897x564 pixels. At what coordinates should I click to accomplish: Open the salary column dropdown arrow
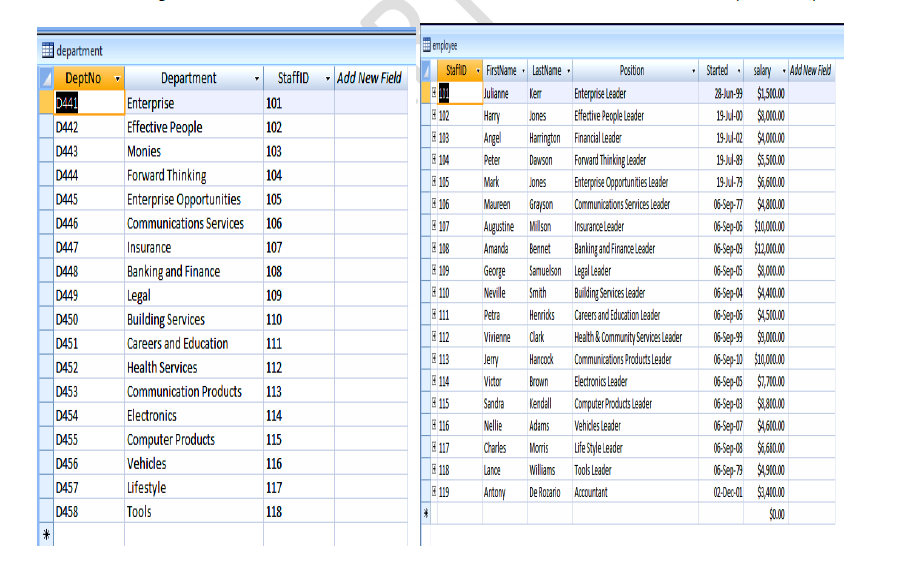click(783, 71)
